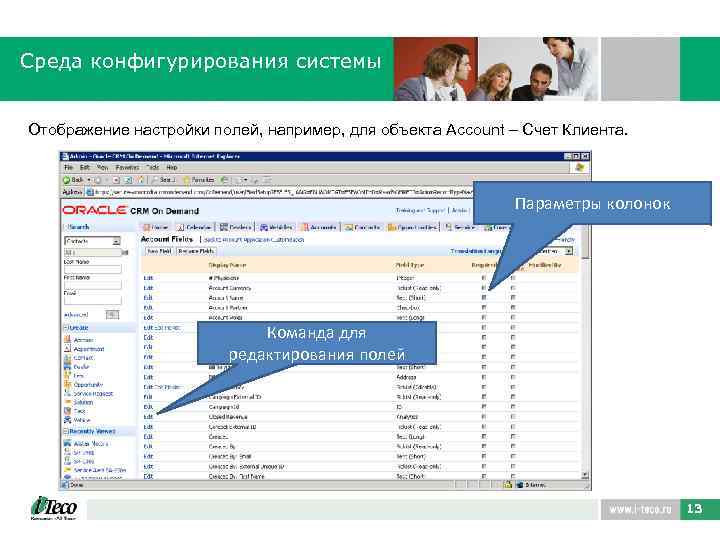Click the Solution icon in Create section
This screenshot has width=720, height=540.
click(68, 402)
